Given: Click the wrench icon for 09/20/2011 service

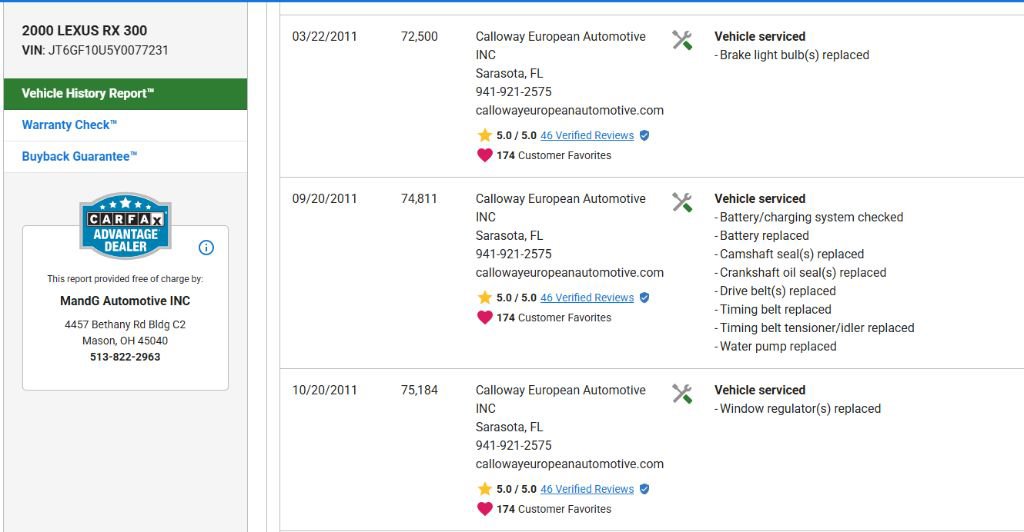Looking at the screenshot, I should coord(682,202).
